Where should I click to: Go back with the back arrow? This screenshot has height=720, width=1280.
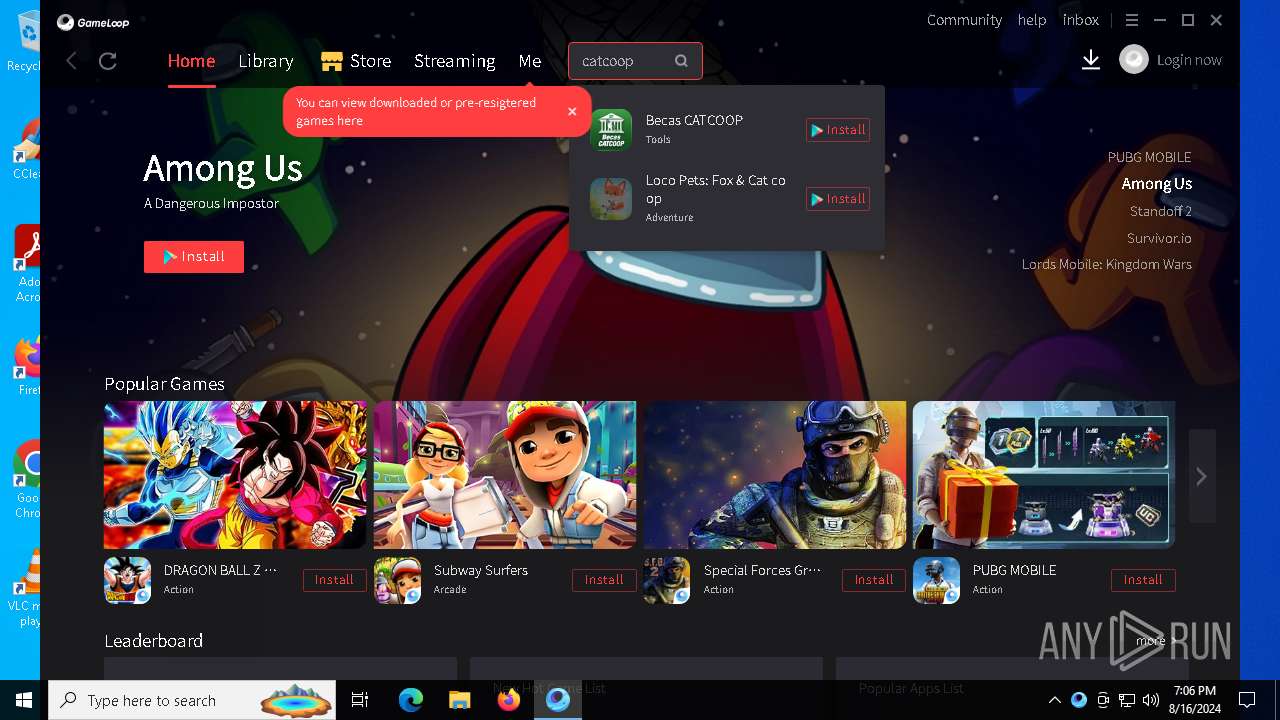[71, 61]
